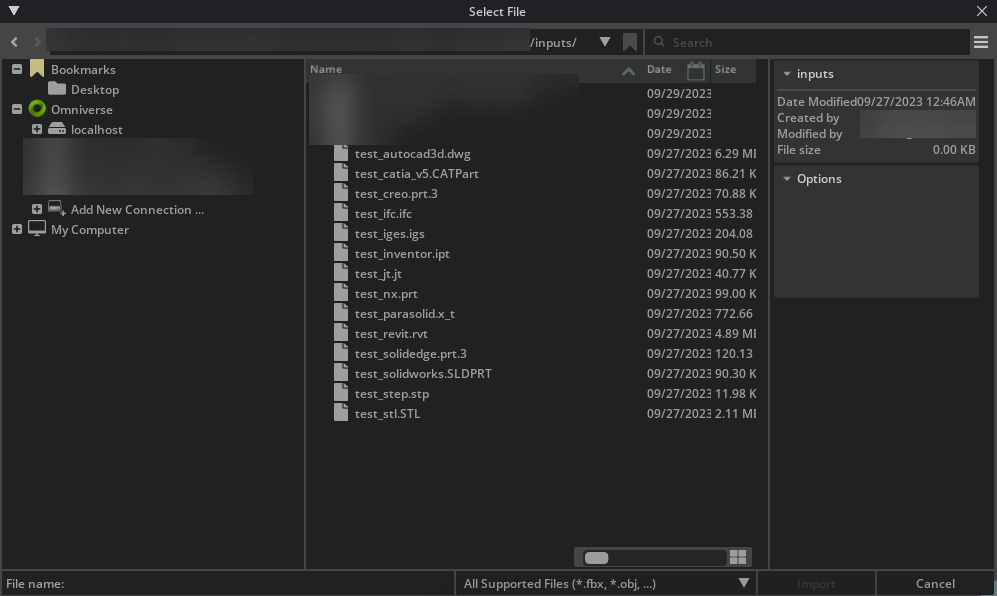Click the bookmark icon beside the path bar

point(630,42)
